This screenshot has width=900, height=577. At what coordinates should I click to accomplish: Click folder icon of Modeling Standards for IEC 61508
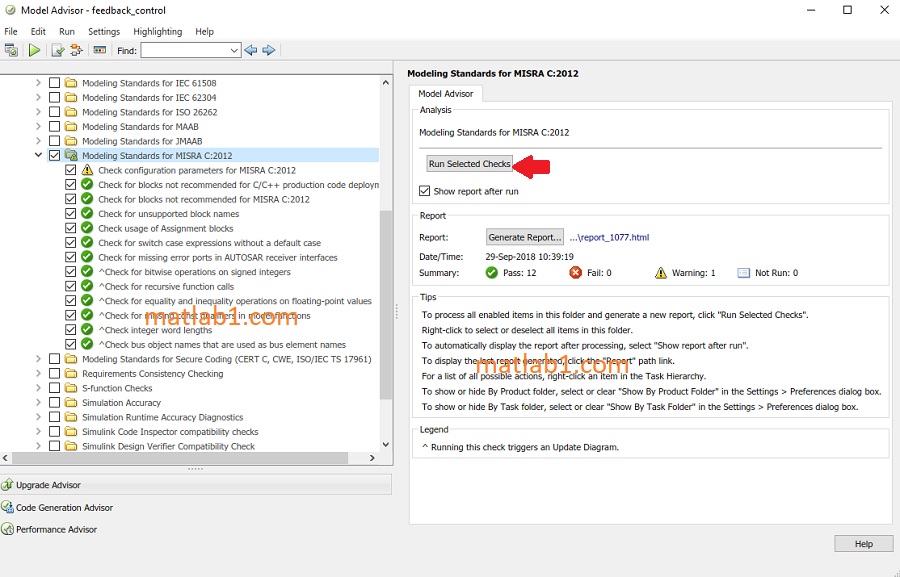click(x=71, y=83)
